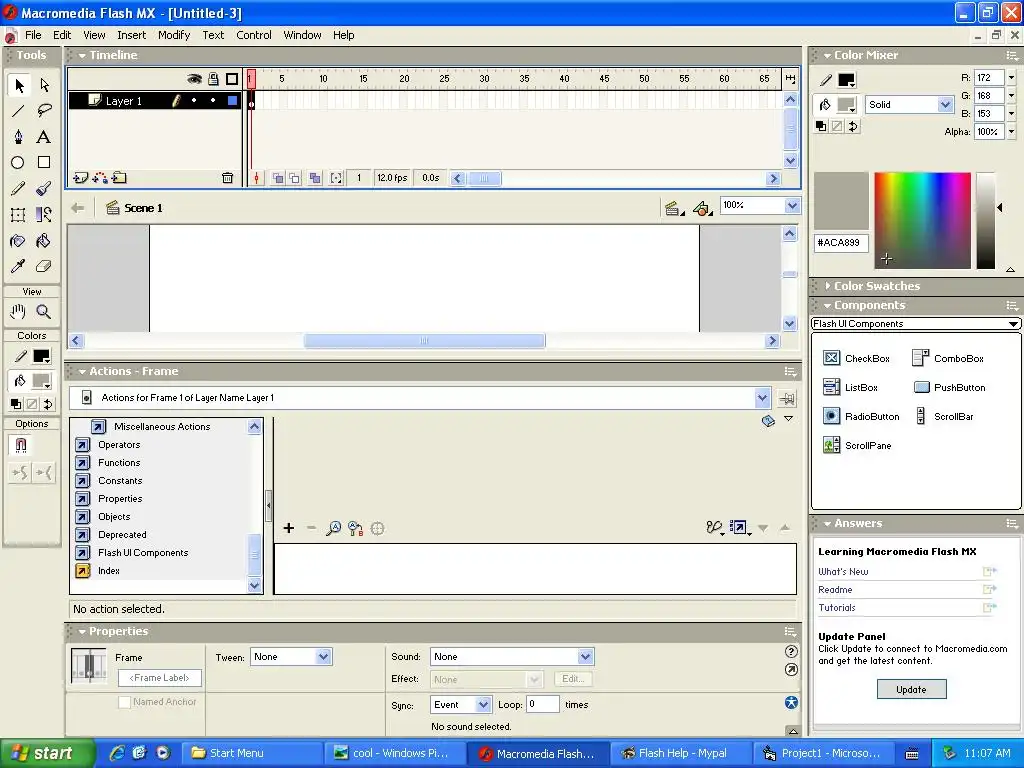The height and width of the screenshot is (768, 1024).
Task: Select the Eyedropper tool
Action: click(18, 266)
